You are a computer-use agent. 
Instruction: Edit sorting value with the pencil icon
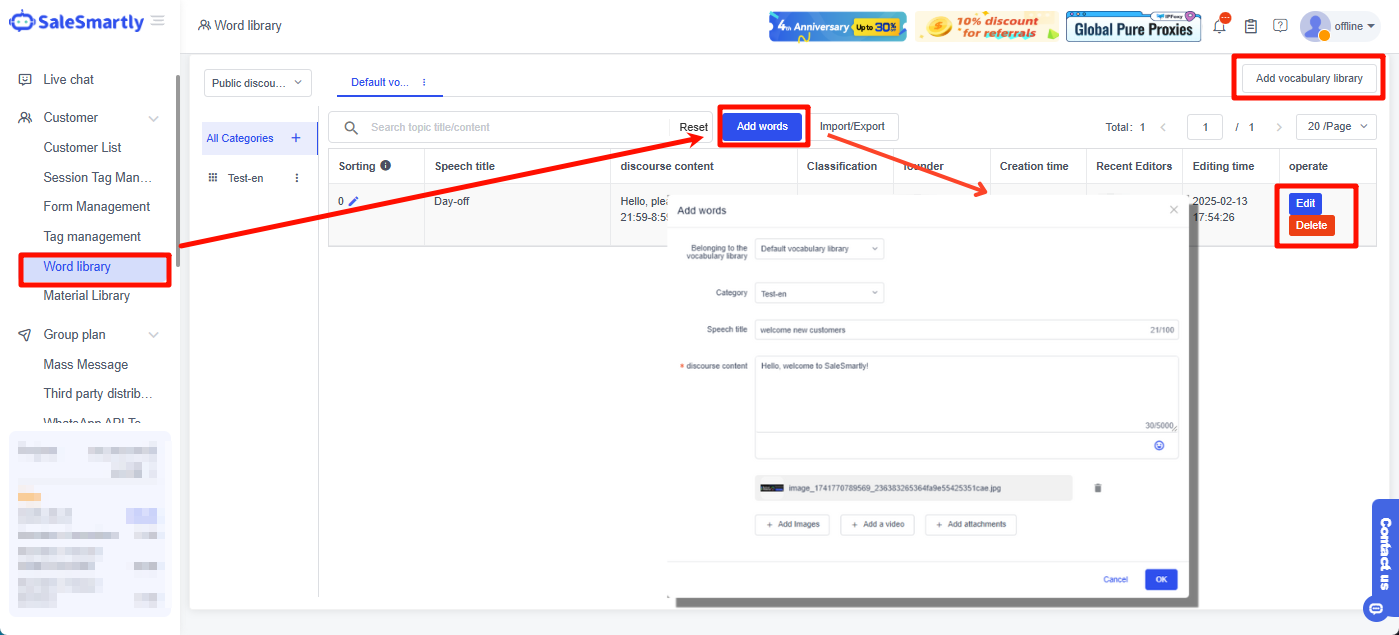[x=353, y=201]
